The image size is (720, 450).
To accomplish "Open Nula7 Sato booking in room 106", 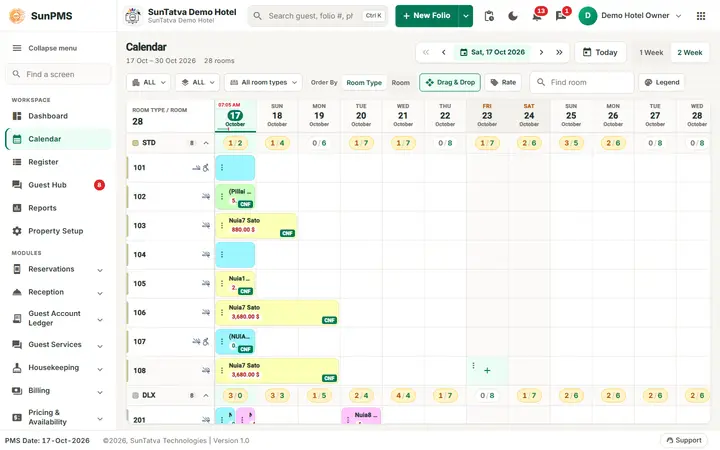I will 277,313.
